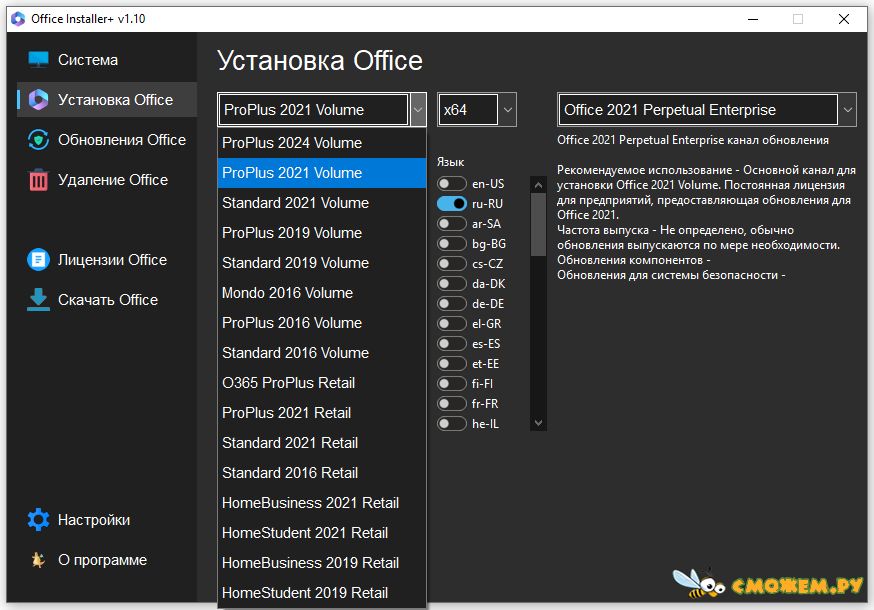
Task: Pick Standard 2021 Retail from the list
Action: point(322,443)
